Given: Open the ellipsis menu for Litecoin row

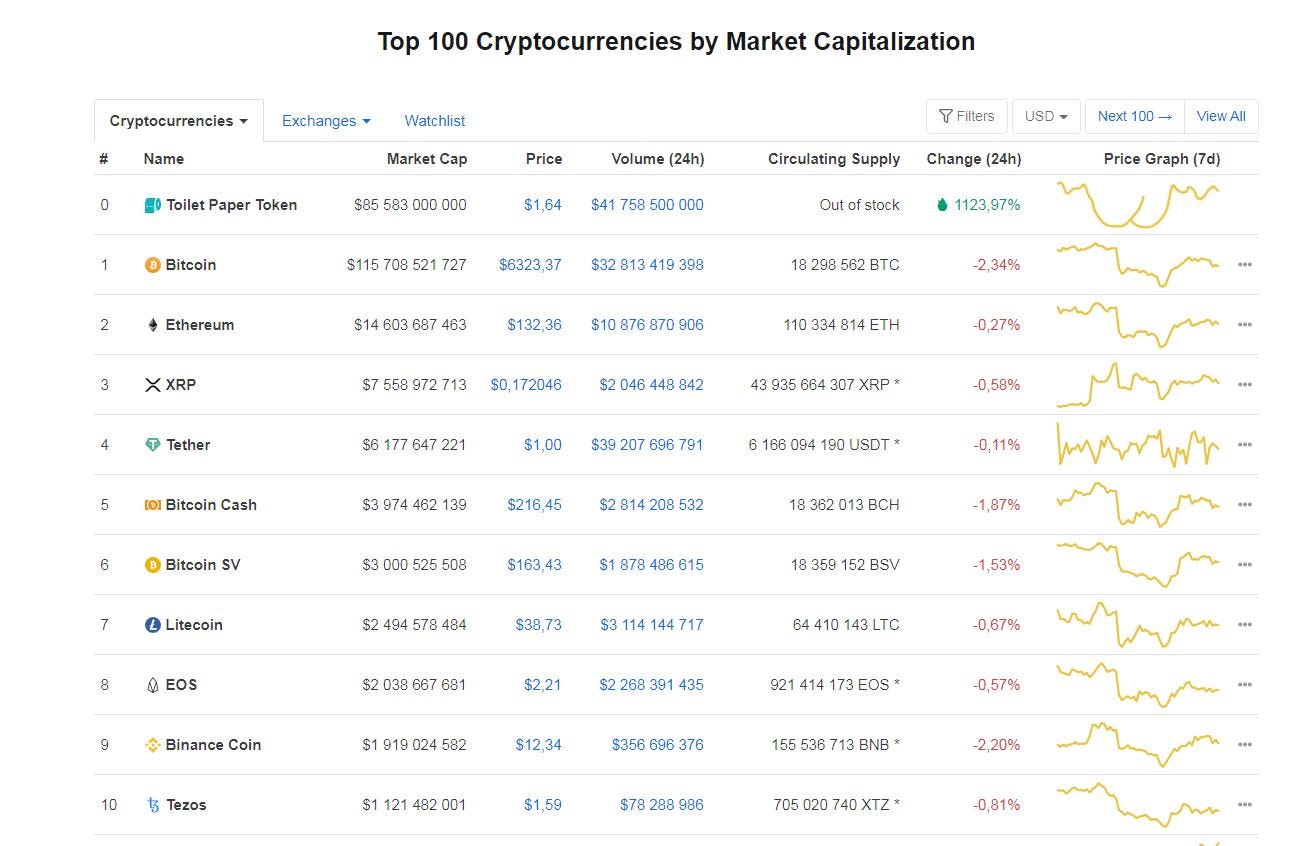Looking at the screenshot, I should (x=1244, y=625).
